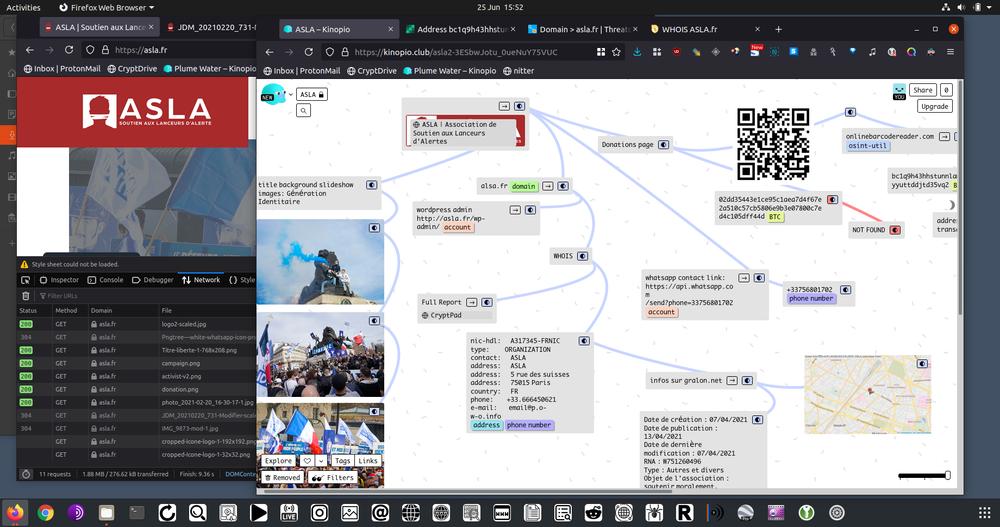Viewport: 1000px width, 527px height.
Task: Click the Filters button
Action: (332, 477)
